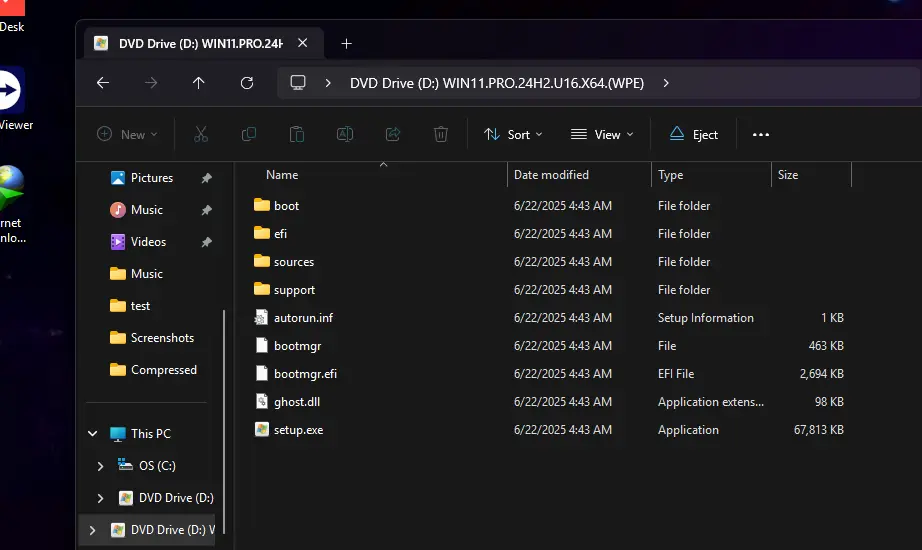
Task: Select the autorun.inf file
Action: coord(303,318)
